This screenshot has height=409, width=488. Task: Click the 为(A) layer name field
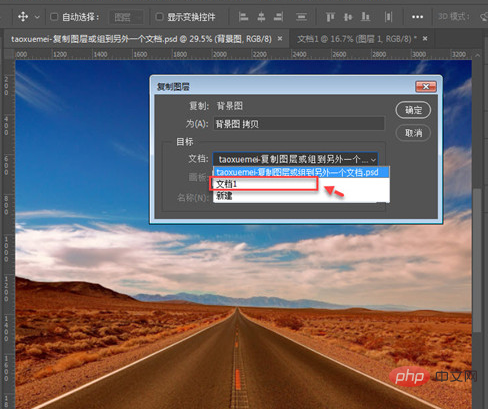pos(299,124)
